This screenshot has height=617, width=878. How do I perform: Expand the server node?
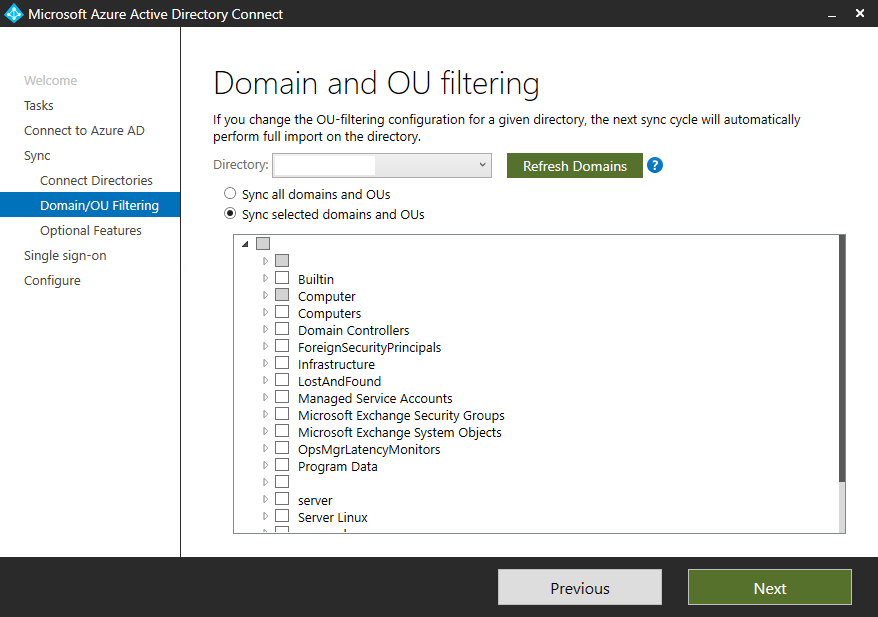pos(265,499)
